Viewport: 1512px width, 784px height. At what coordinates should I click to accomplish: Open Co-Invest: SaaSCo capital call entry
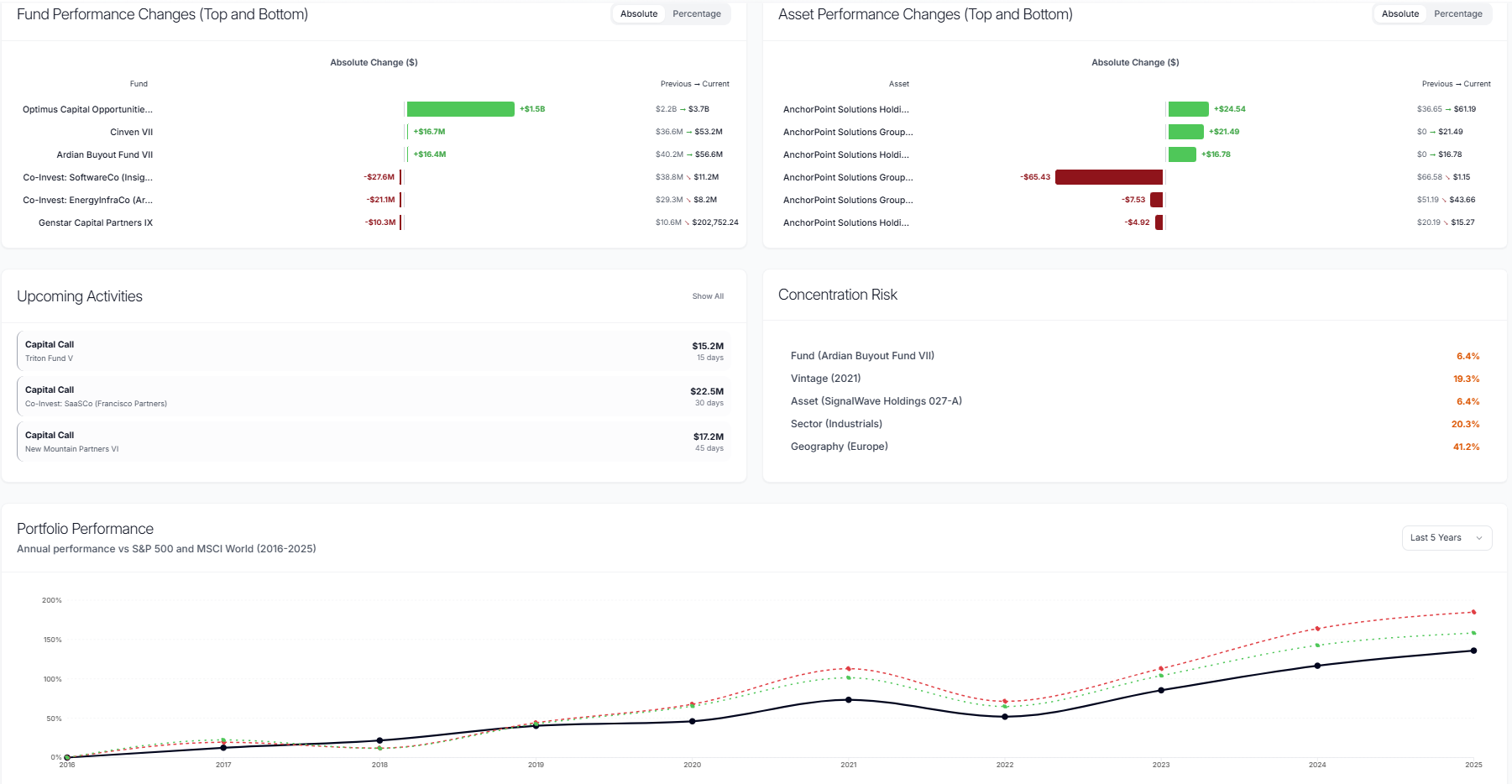click(374, 396)
